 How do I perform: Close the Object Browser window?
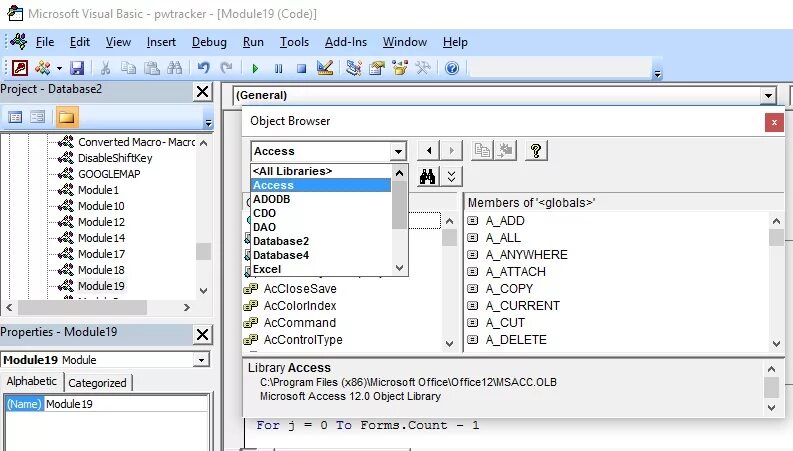(x=774, y=122)
